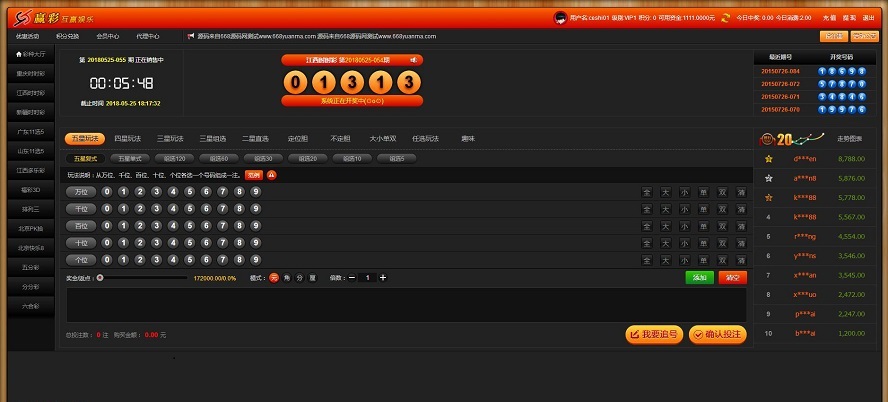The width and height of the screenshot is (888, 402).
Task: Switch to 大小单双 tab
Action: 384,139
